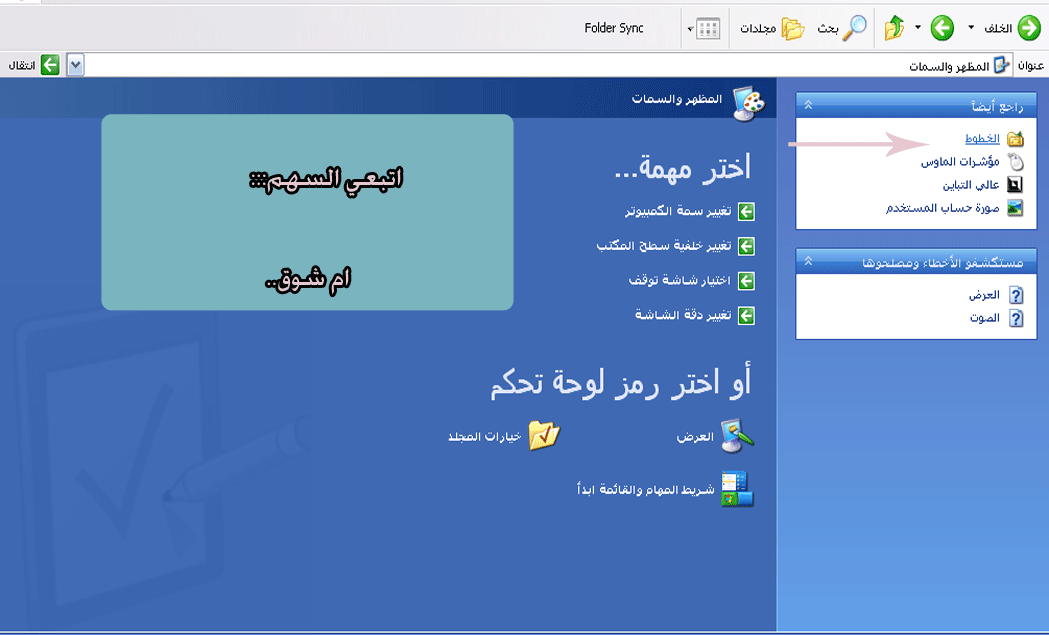Open Taskbar and Start Menu (شريط المهام) icon
Image resolution: width=1049 pixels, height=635 pixels.
(738, 489)
